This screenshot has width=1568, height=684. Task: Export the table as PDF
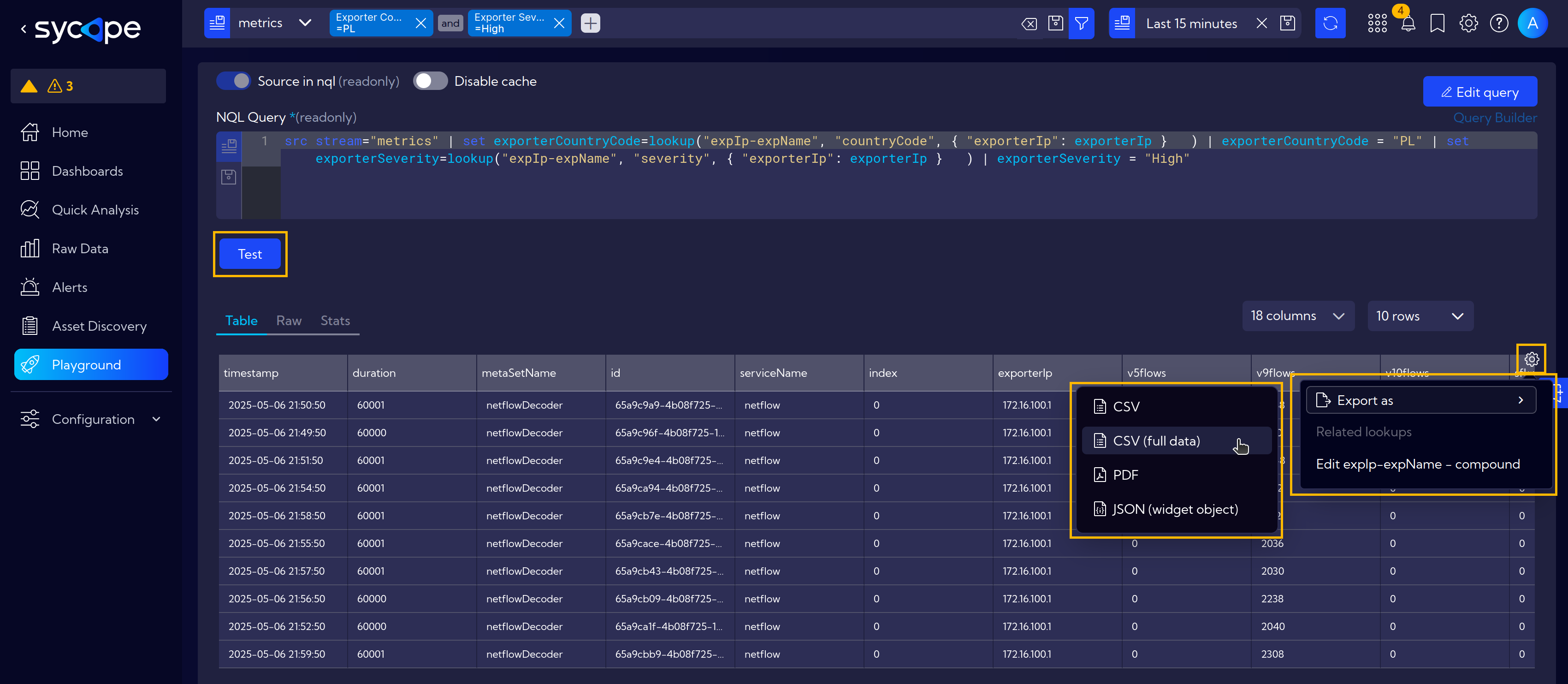pos(1176,475)
